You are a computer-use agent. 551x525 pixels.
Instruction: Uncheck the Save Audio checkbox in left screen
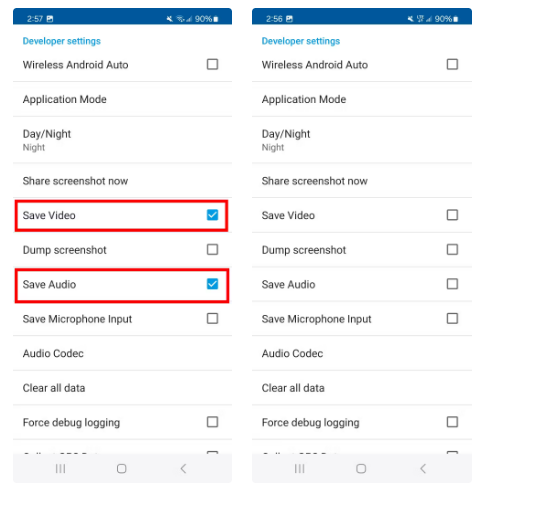point(212,284)
